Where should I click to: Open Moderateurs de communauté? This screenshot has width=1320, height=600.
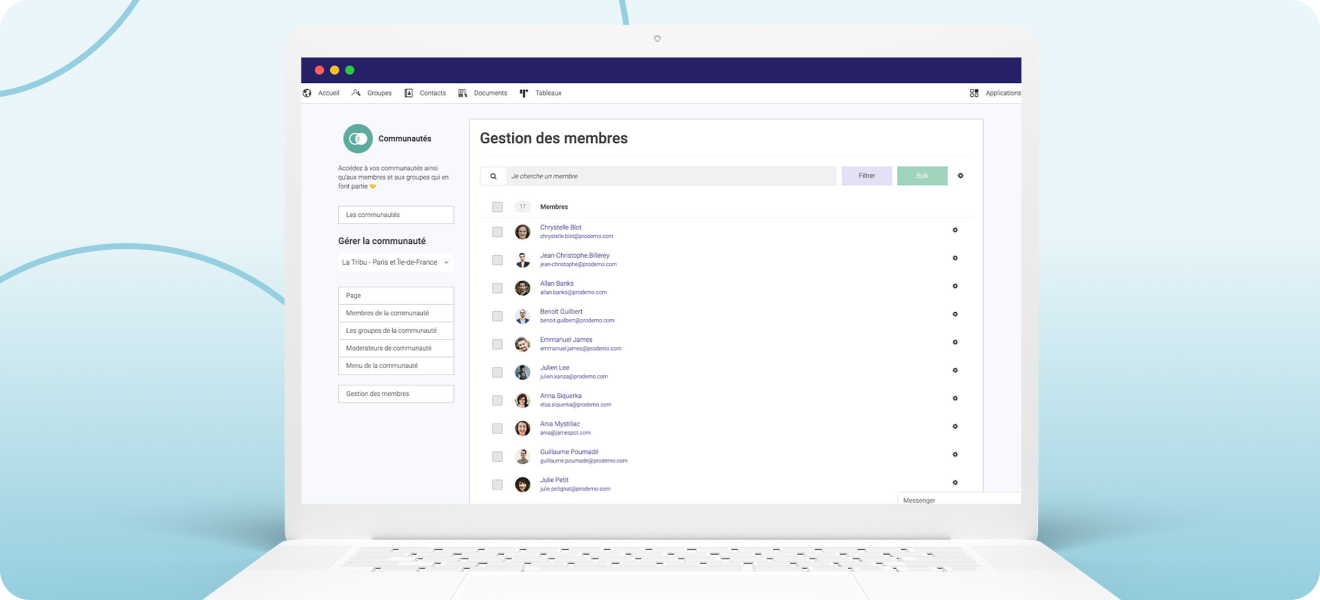point(396,348)
